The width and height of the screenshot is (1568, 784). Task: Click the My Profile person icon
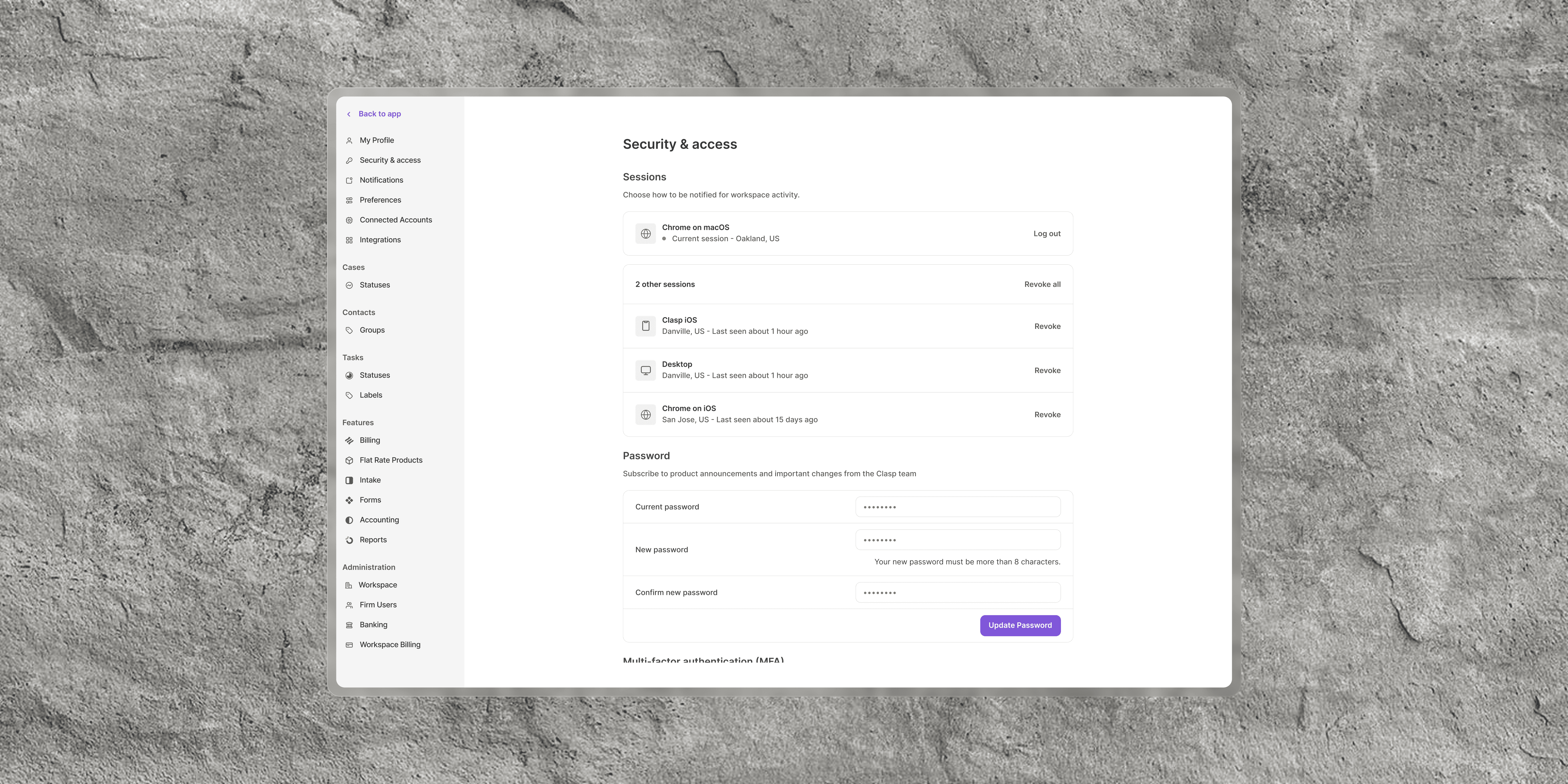(349, 141)
